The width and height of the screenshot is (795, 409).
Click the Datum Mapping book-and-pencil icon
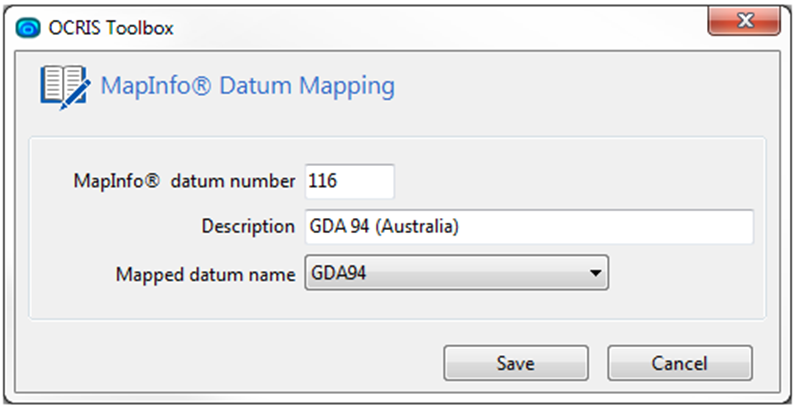tap(65, 87)
